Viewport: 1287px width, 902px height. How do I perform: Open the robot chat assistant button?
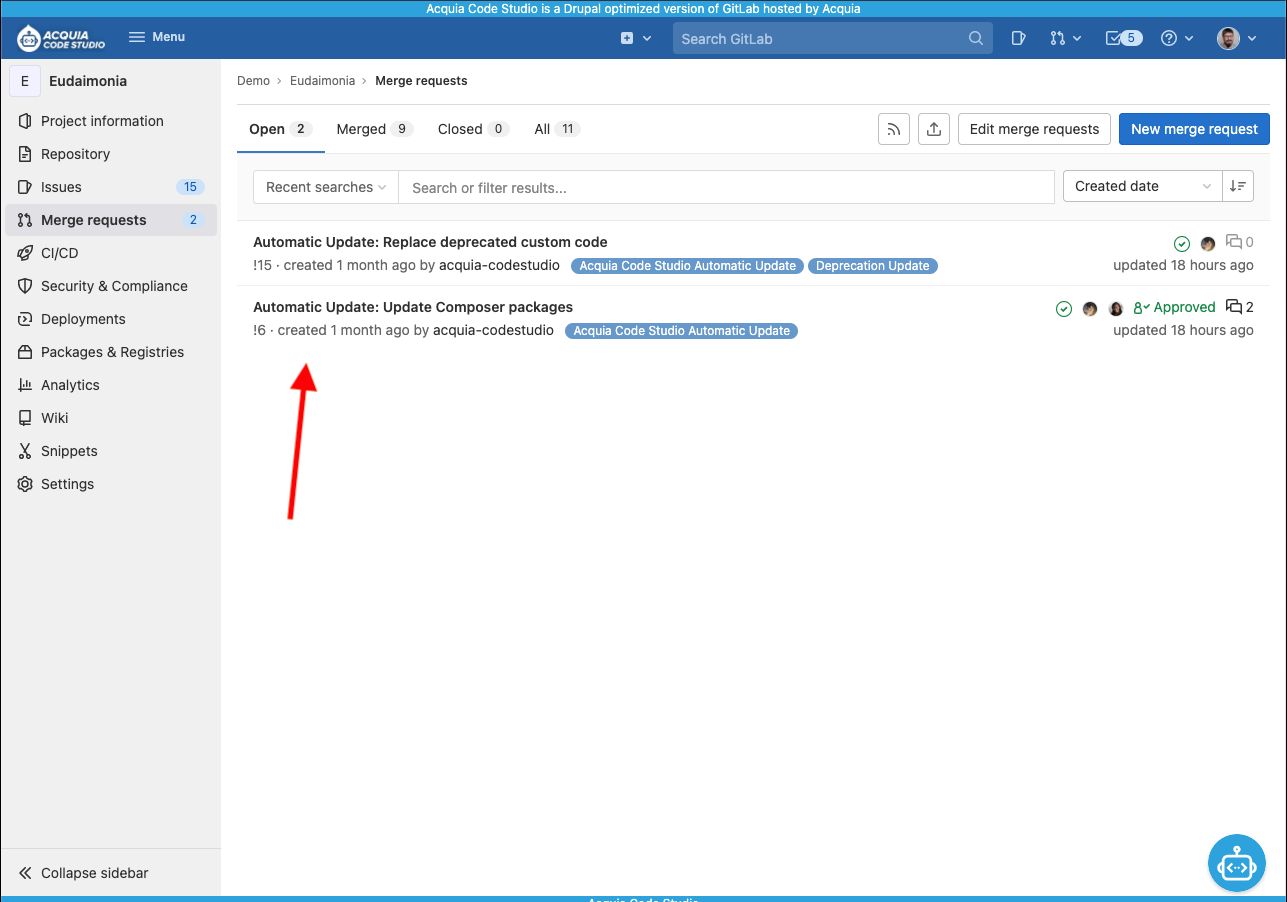point(1237,862)
